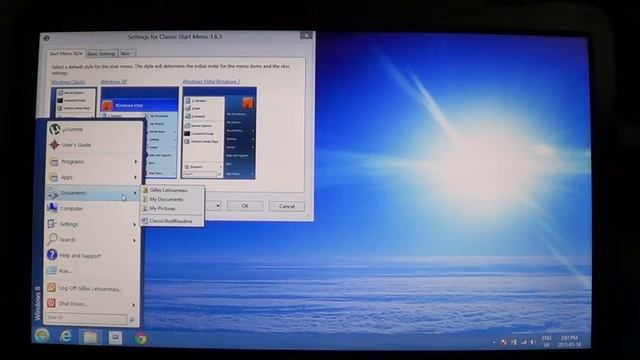Open the dropdown arrow beside the OK button

click(218, 206)
